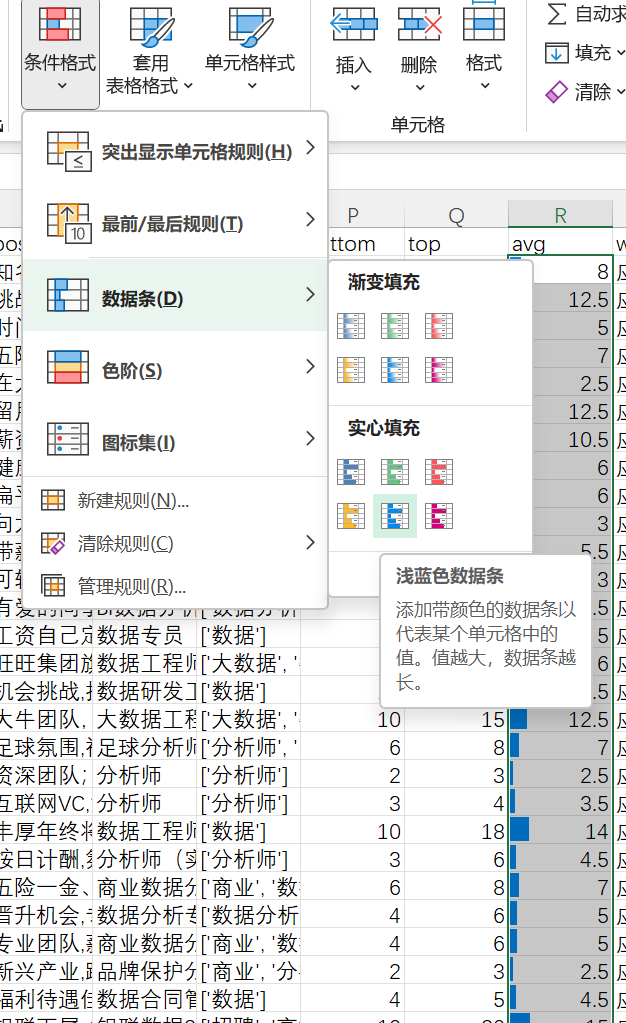Screen dimensions: 626x1023
Task: Expand arrow beside 清除规则(C)
Action: pos(311,542)
